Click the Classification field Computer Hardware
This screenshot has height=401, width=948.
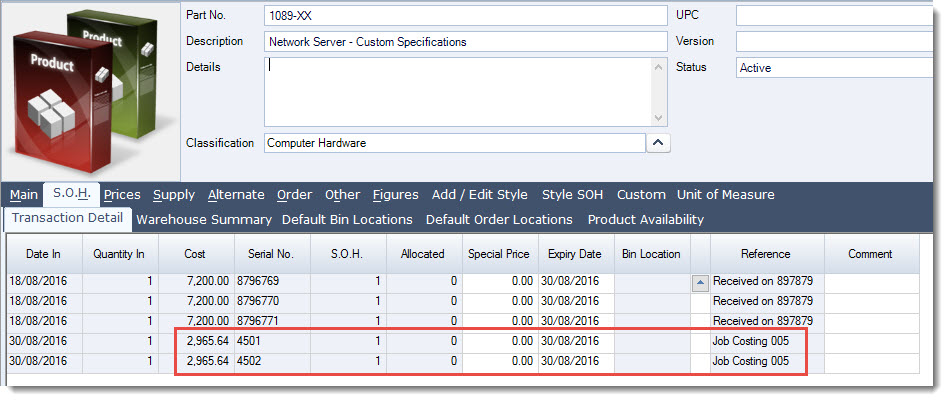(455, 143)
